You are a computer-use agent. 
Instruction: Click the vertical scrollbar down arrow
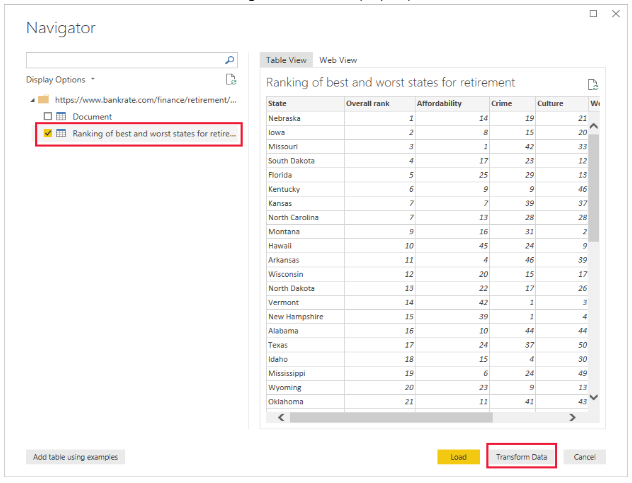tap(593, 397)
